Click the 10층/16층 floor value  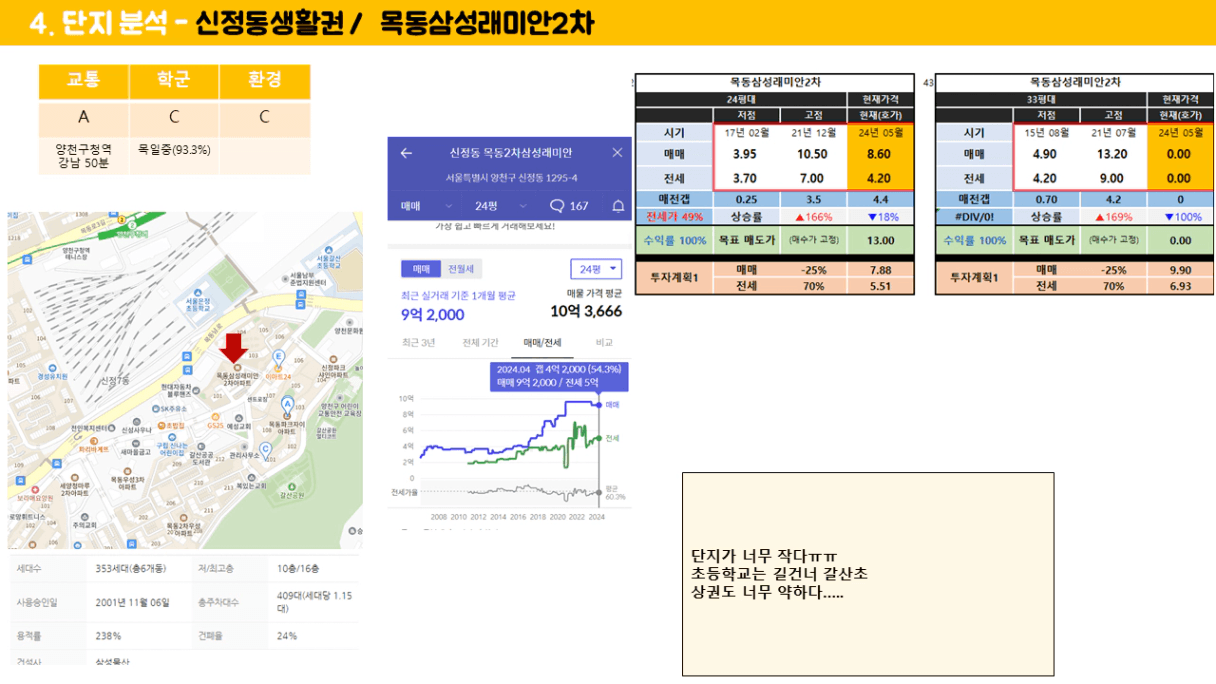(298, 569)
